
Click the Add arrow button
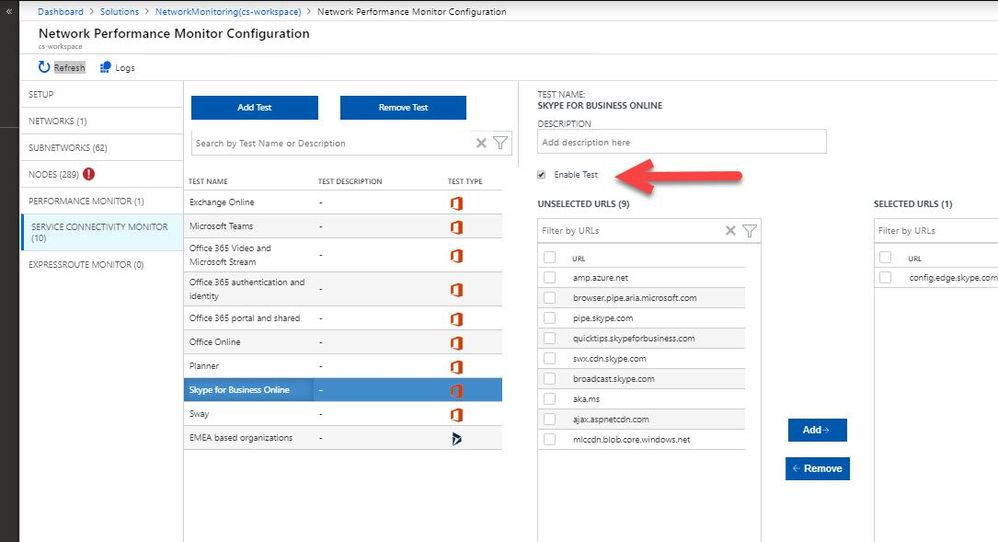tap(817, 430)
